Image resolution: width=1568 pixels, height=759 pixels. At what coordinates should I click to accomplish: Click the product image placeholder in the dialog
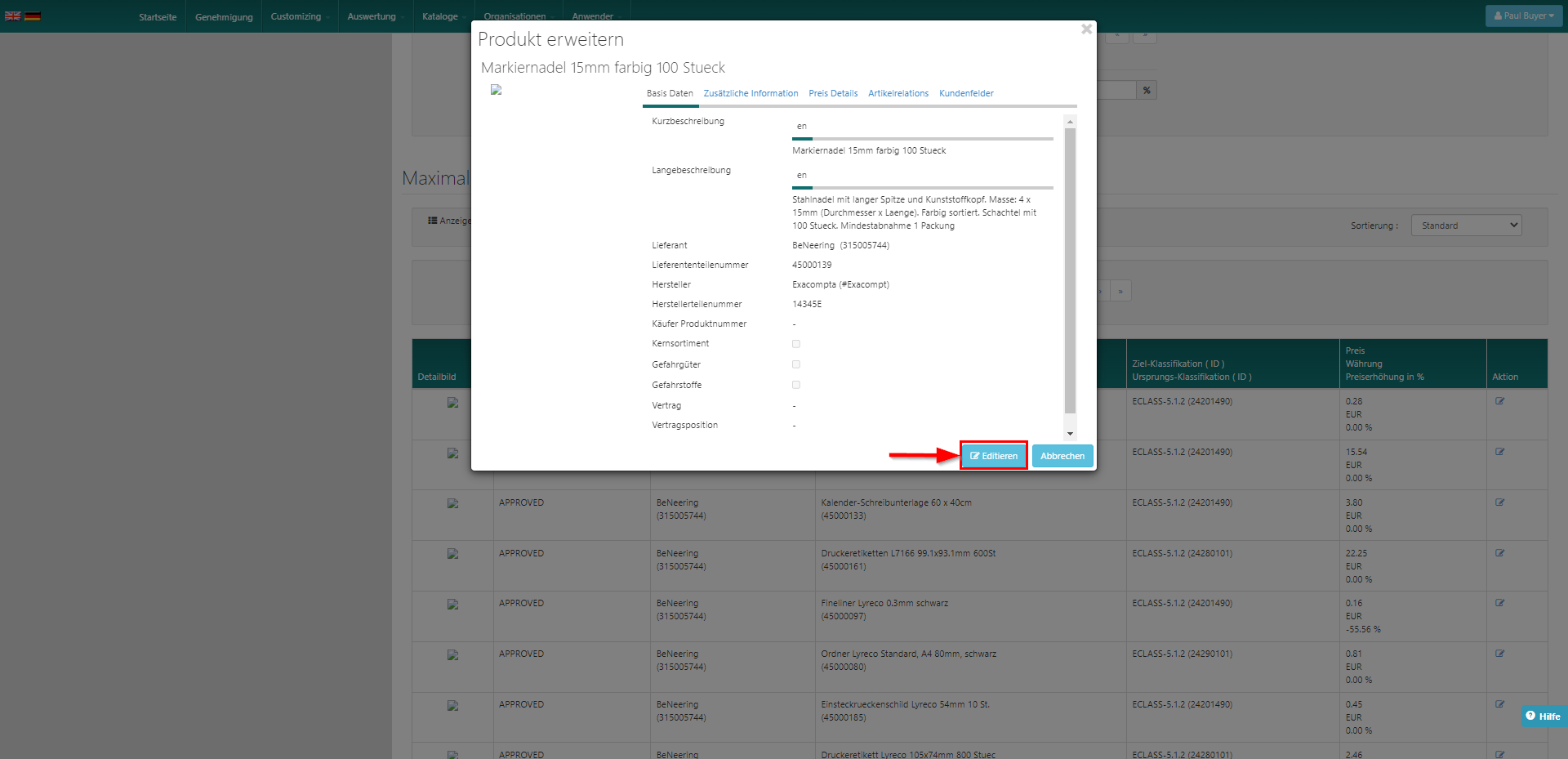pyautogui.click(x=496, y=90)
